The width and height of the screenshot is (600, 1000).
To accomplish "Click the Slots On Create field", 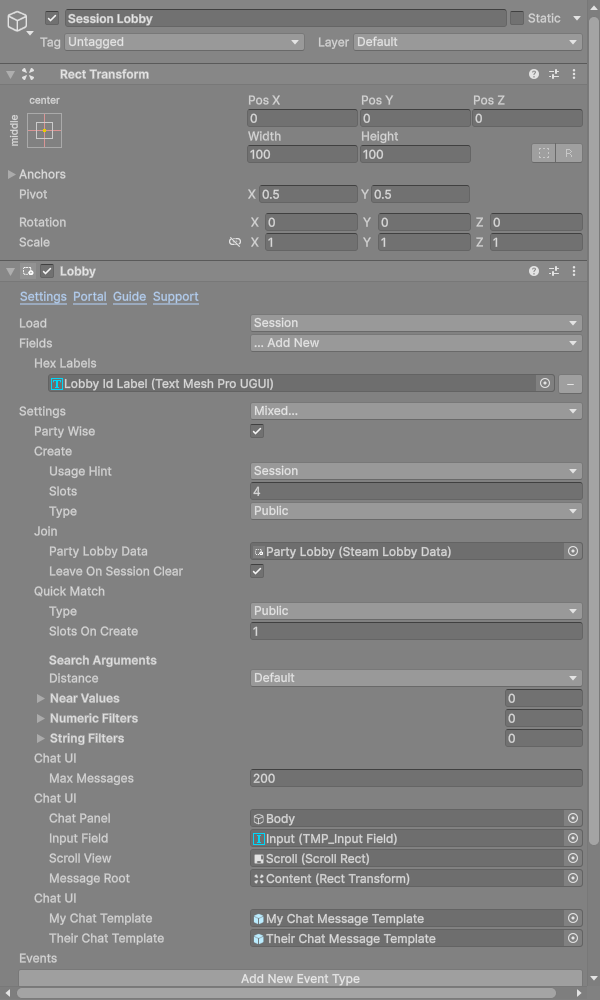I will 416,631.
